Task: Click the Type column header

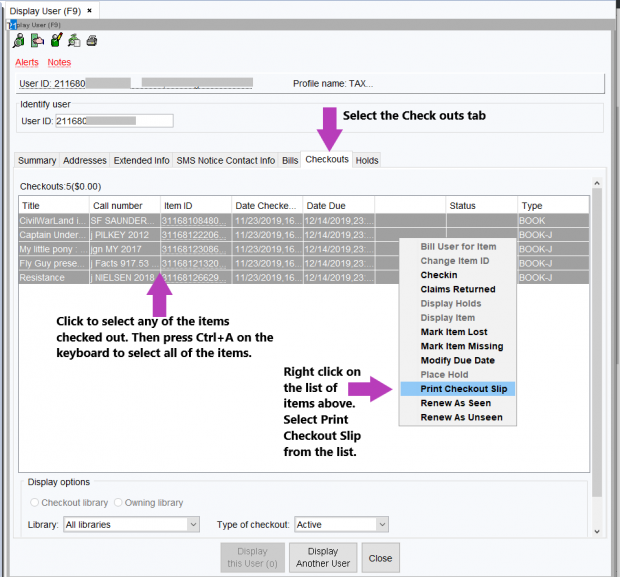Action: (554, 206)
